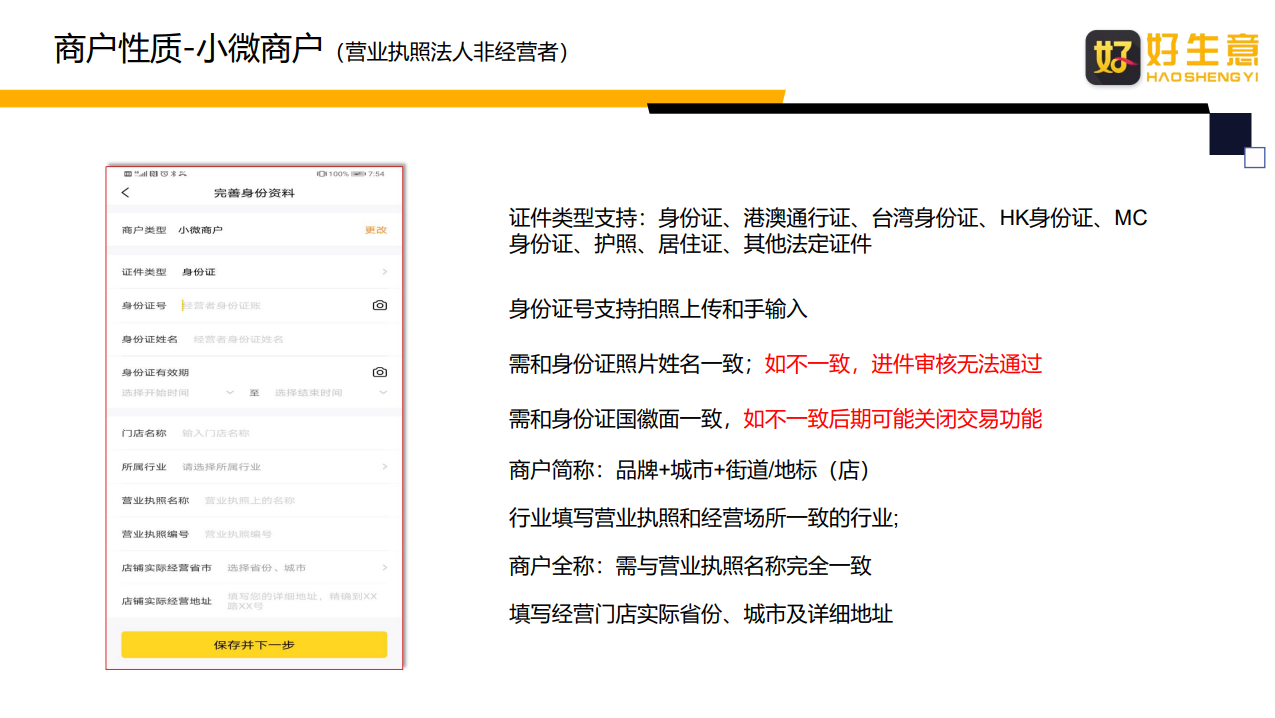Click 更改 to change merchant type
Image resolution: width=1275 pixels, height=718 pixels.
click(x=375, y=230)
